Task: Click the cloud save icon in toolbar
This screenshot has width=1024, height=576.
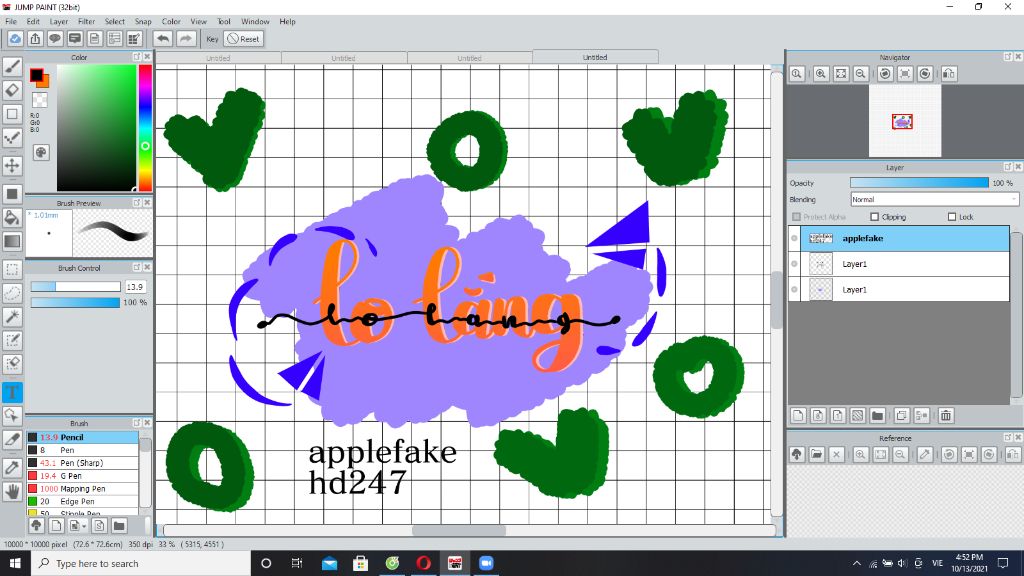Action: [x=15, y=39]
